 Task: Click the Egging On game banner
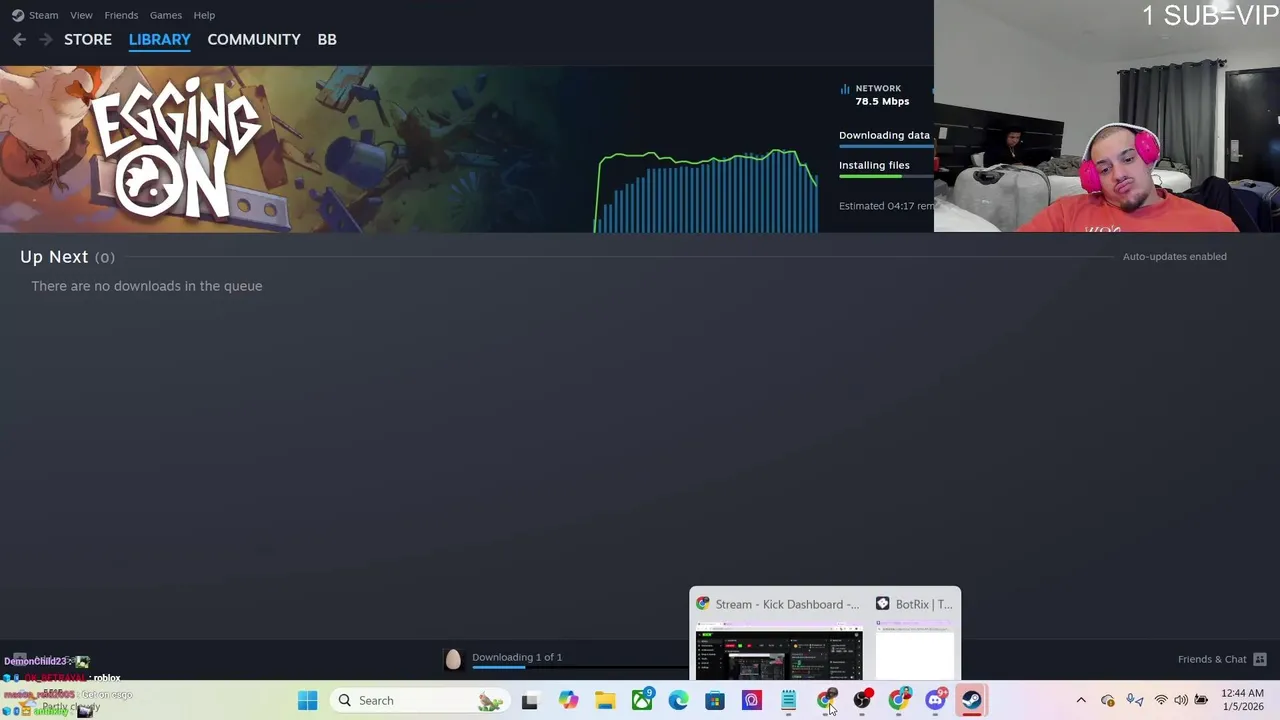[295, 149]
